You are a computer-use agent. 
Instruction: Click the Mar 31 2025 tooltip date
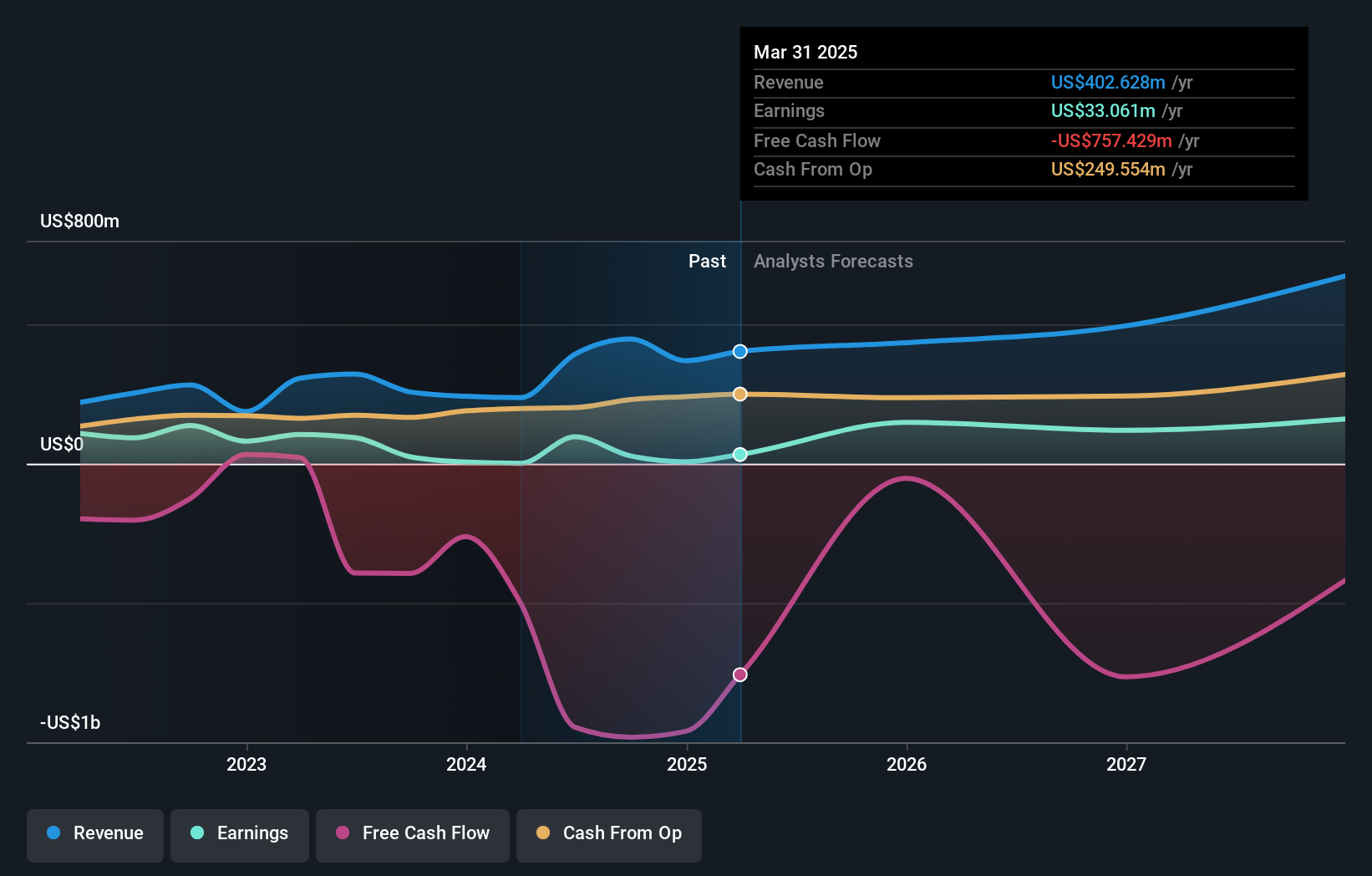(805, 52)
